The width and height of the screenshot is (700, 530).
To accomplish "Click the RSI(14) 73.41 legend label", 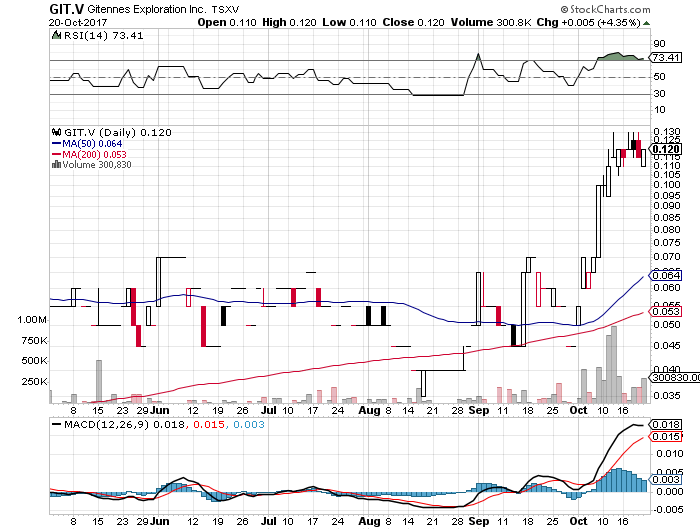I will pyautogui.click(x=104, y=35).
